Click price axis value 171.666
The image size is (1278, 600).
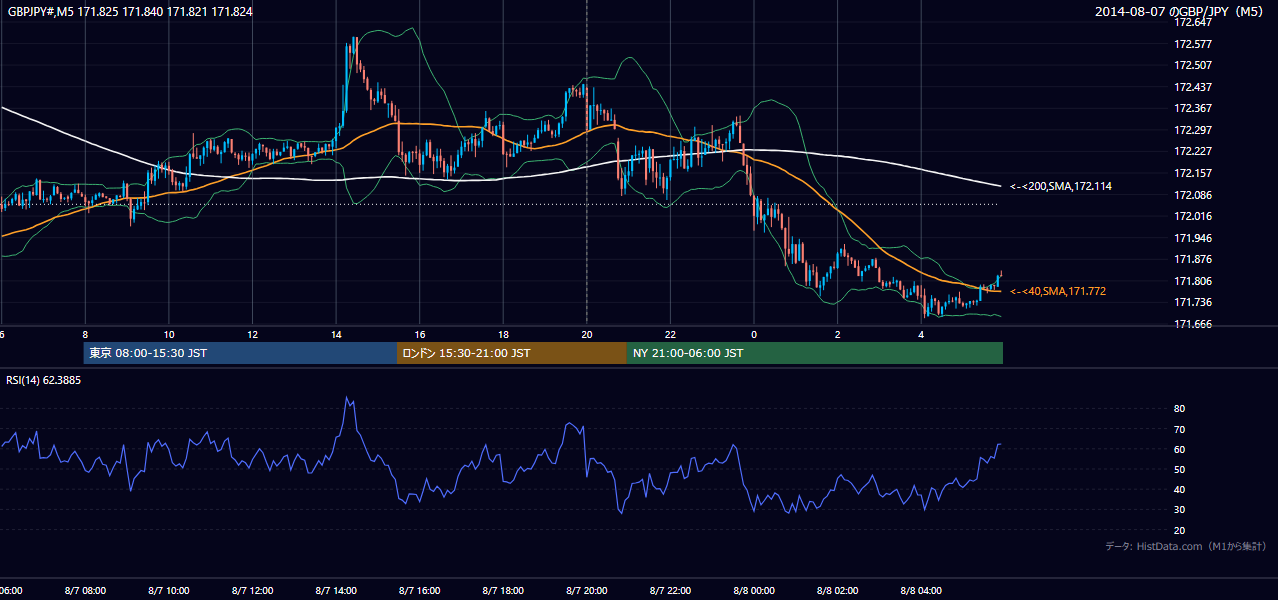(1192, 324)
